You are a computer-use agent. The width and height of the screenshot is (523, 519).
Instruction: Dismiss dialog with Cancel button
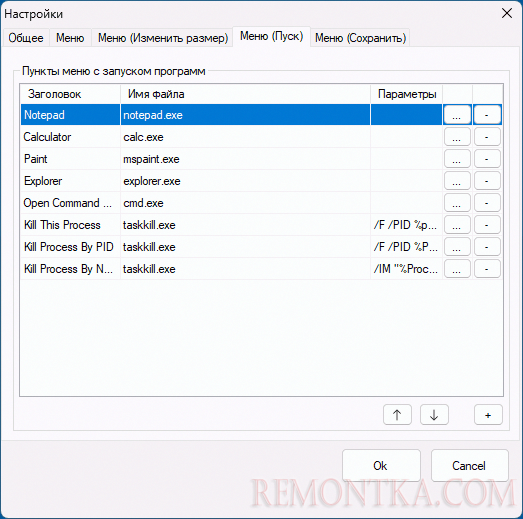click(x=470, y=465)
